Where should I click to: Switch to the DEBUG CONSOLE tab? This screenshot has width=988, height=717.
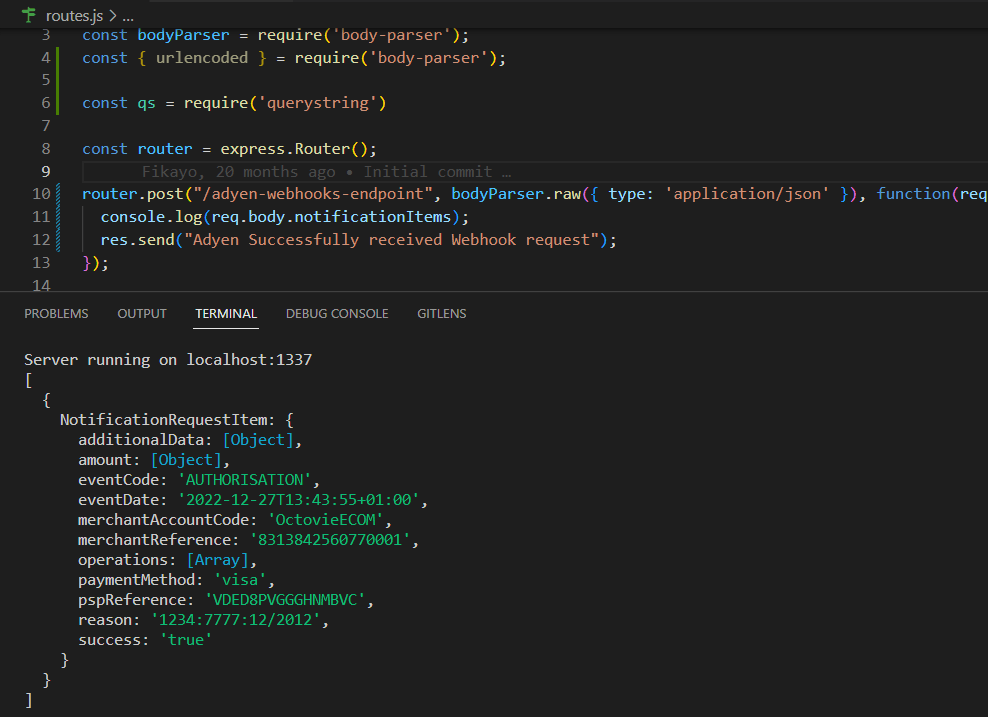click(337, 313)
